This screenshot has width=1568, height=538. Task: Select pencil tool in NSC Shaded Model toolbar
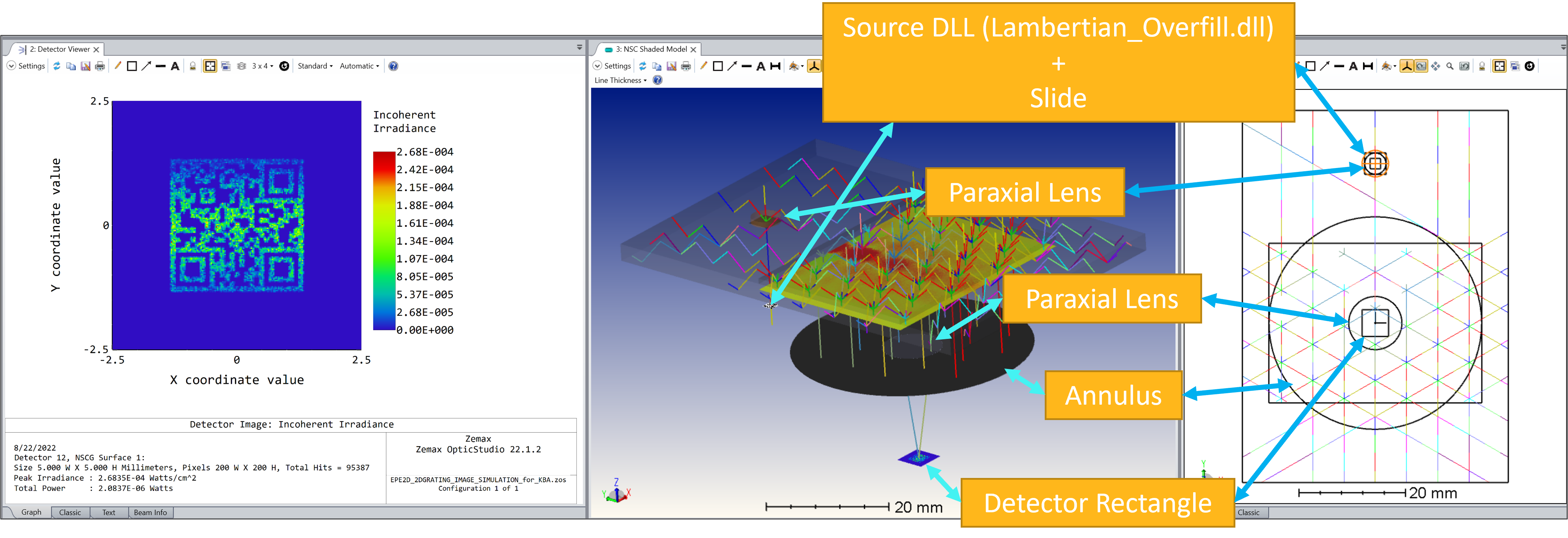point(704,66)
